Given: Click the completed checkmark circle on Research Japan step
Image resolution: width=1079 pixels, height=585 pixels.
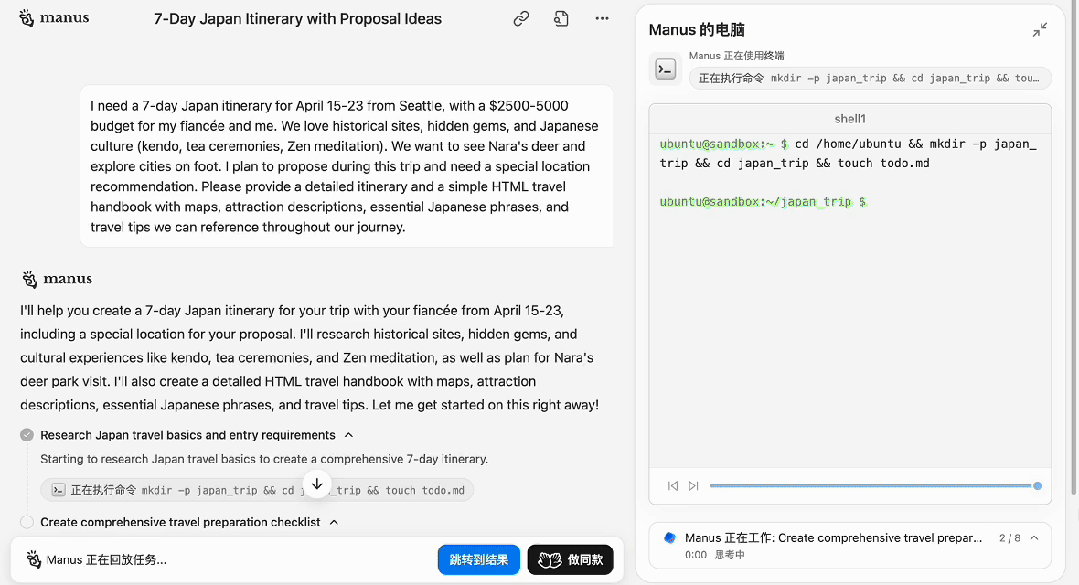Looking at the screenshot, I should pos(25,435).
